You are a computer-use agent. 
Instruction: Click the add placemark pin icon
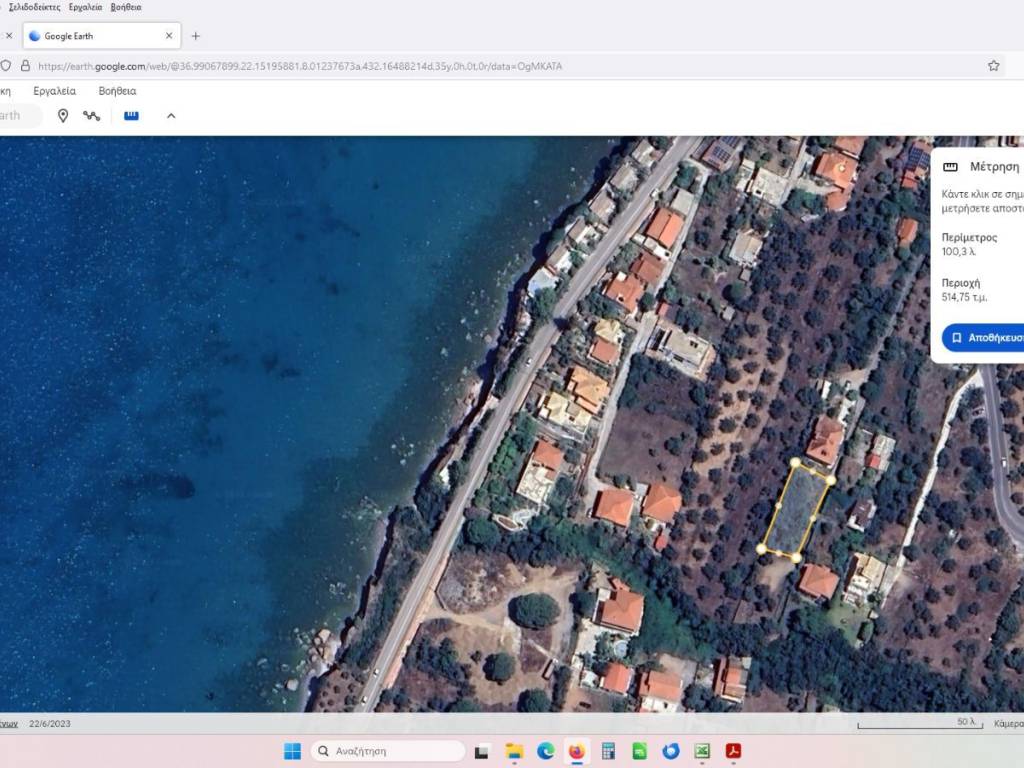tap(63, 116)
